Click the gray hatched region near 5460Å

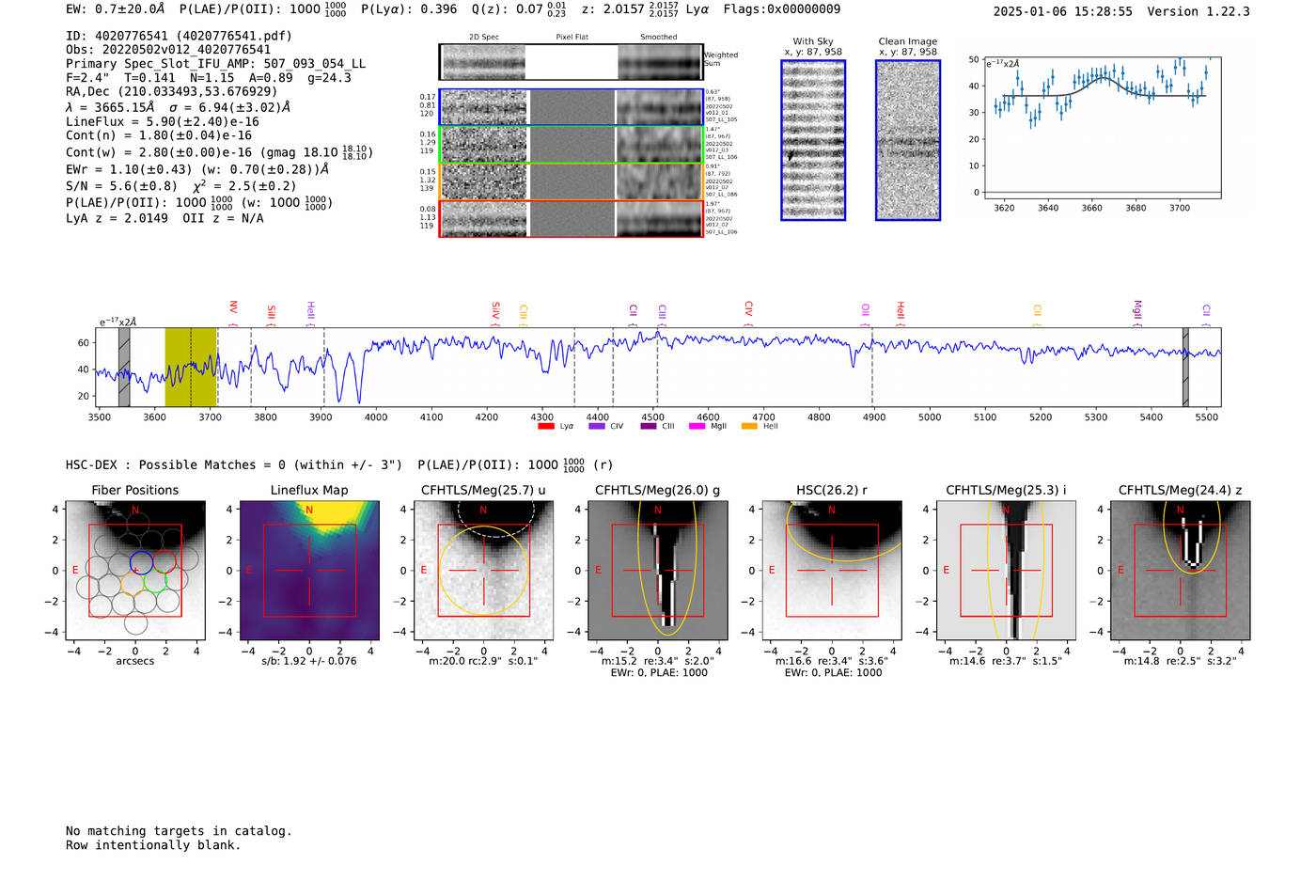pyautogui.click(x=1185, y=368)
